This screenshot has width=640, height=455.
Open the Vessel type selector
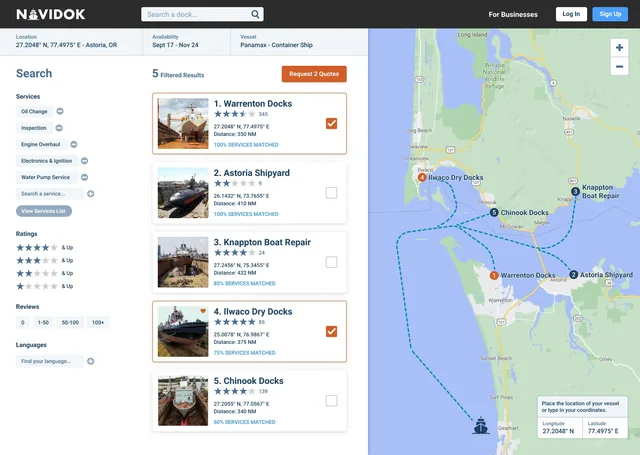click(299, 42)
